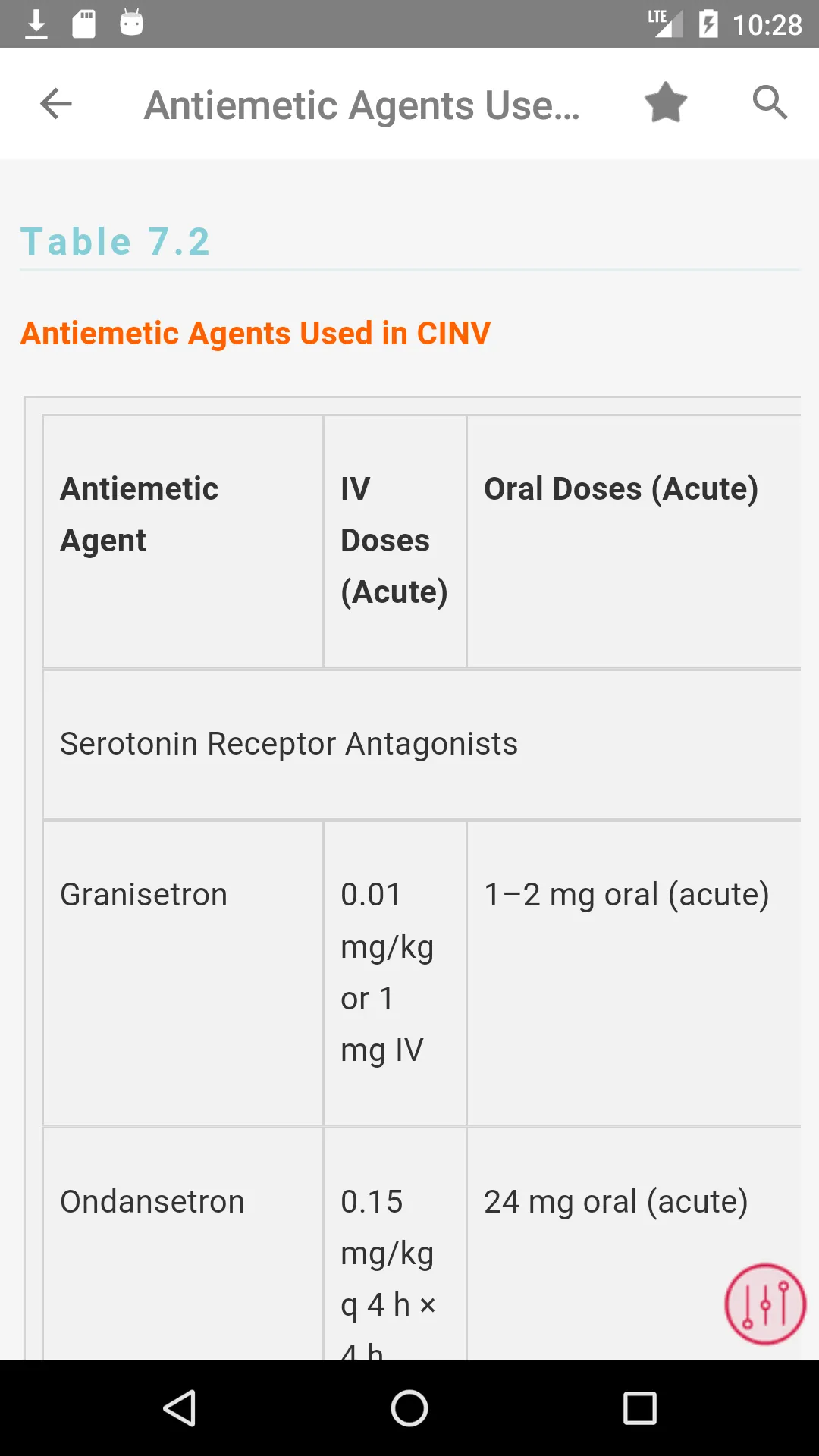Viewport: 819px width, 1456px height.
Task: Tap Android back navigation triangle
Action: pyautogui.click(x=180, y=1408)
